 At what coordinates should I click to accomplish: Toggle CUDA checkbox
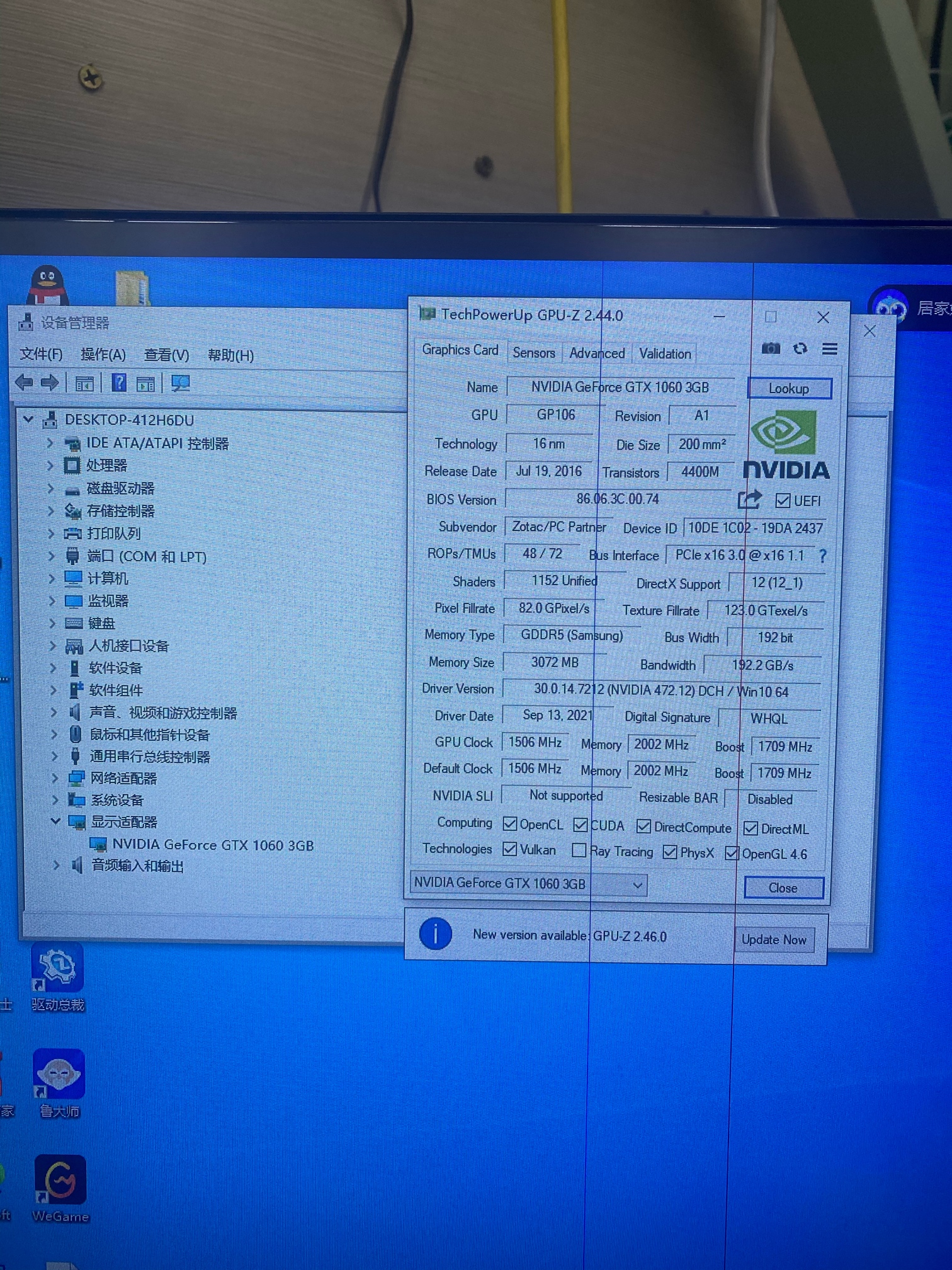tap(581, 825)
